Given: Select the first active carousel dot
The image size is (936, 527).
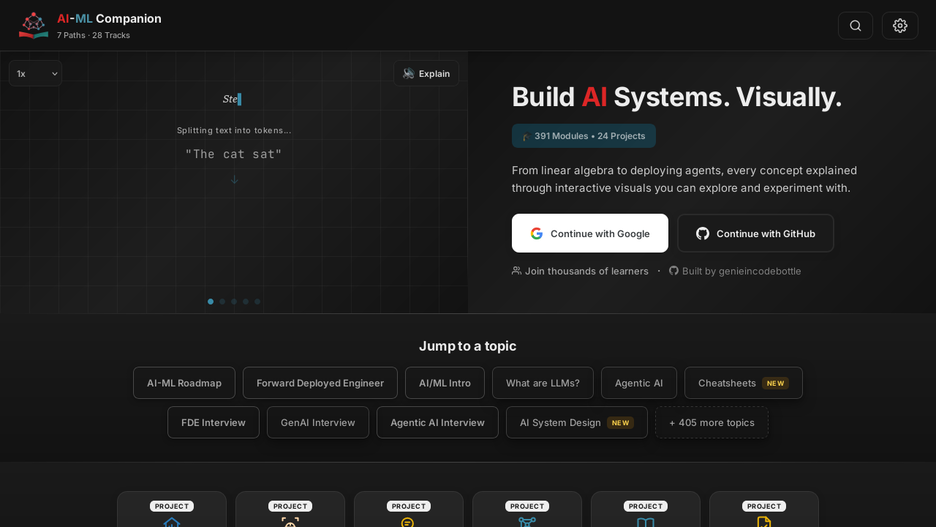Looking at the screenshot, I should 210,301.
